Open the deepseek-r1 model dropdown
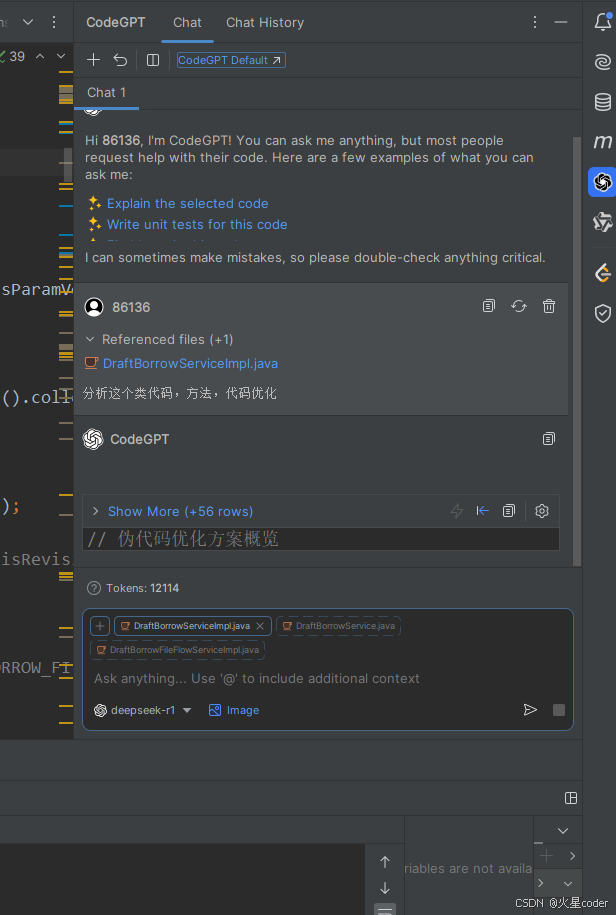The height and width of the screenshot is (915, 616). click(x=143, y=710)
